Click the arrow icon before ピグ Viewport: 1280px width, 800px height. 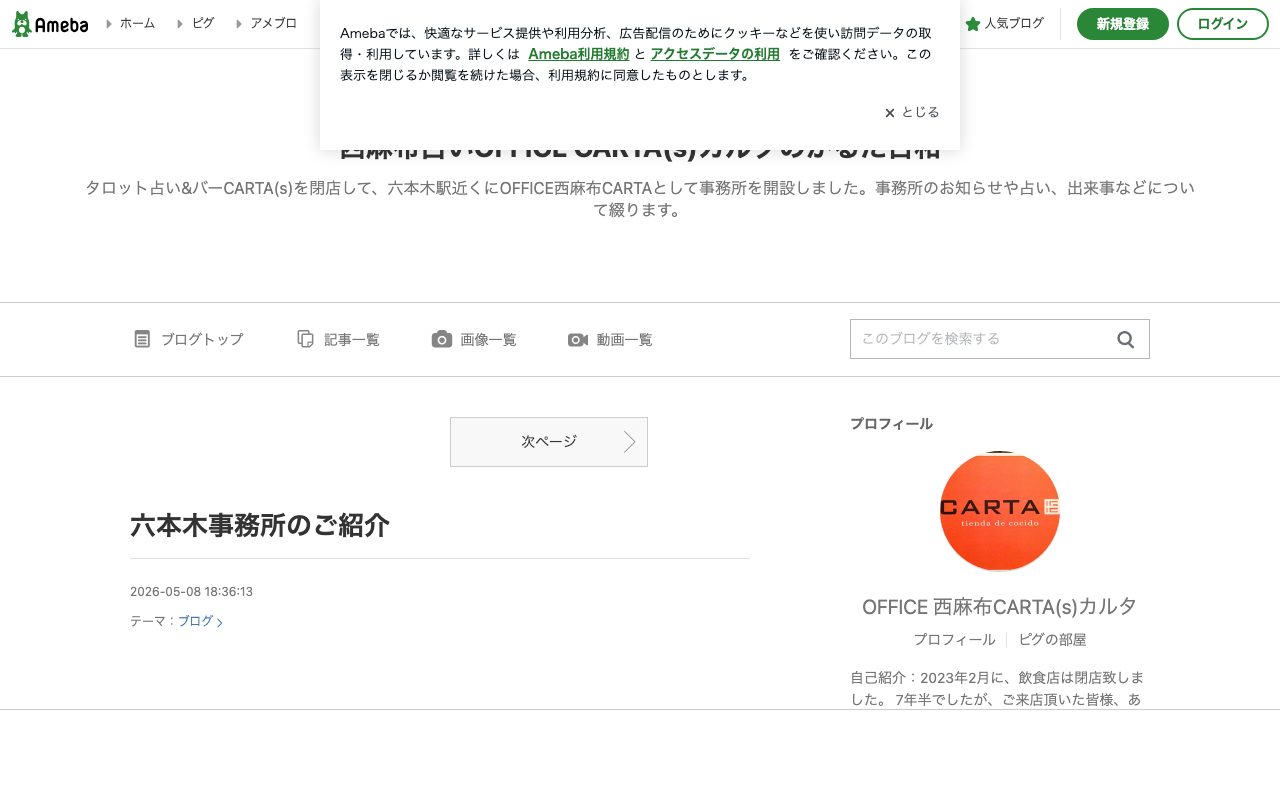point(180,23)
